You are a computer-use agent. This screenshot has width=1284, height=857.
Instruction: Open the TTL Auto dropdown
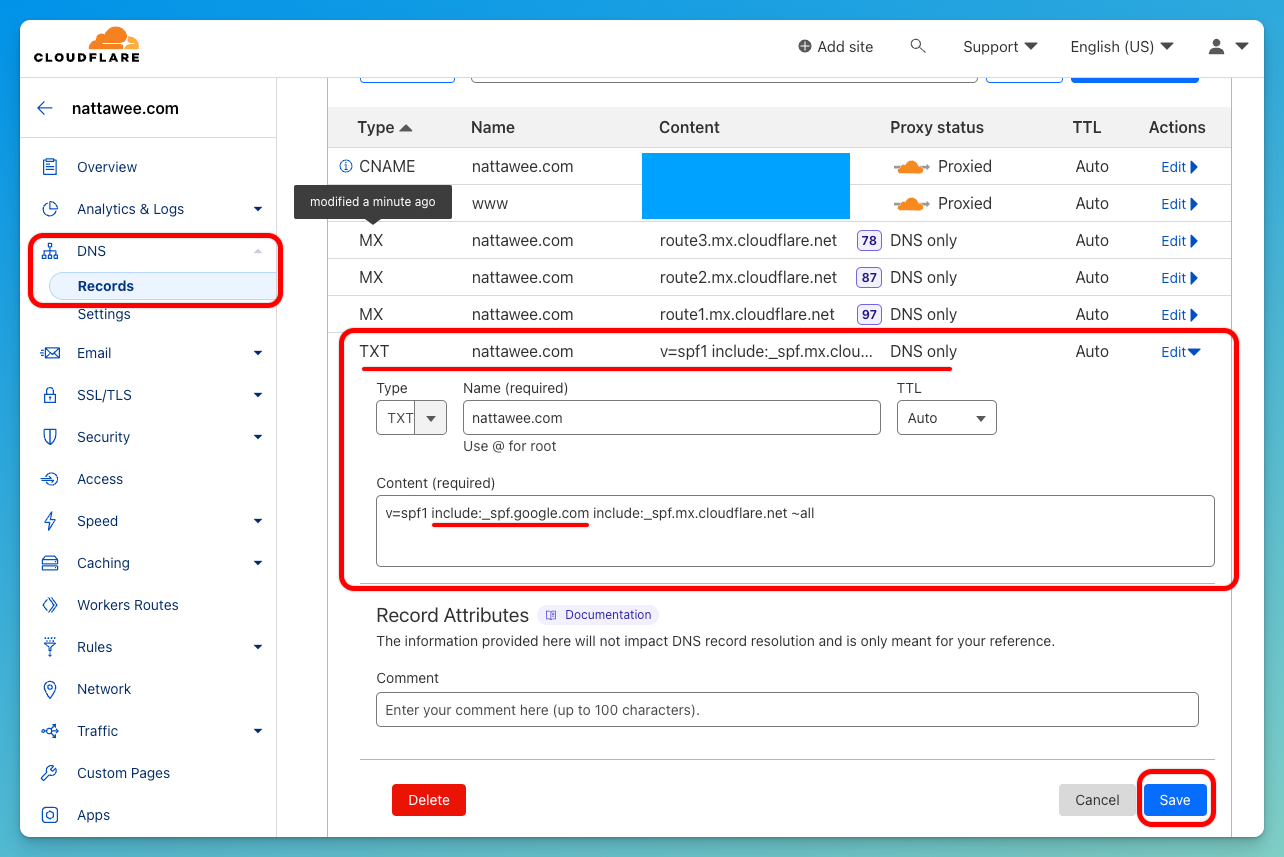pos(946,417)
